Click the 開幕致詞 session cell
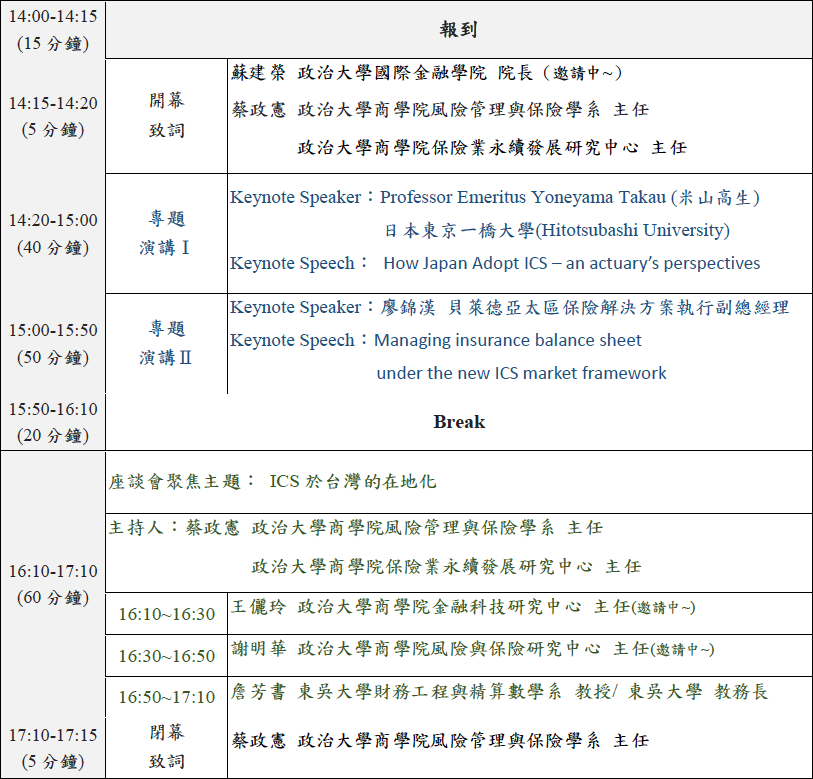 166,115
